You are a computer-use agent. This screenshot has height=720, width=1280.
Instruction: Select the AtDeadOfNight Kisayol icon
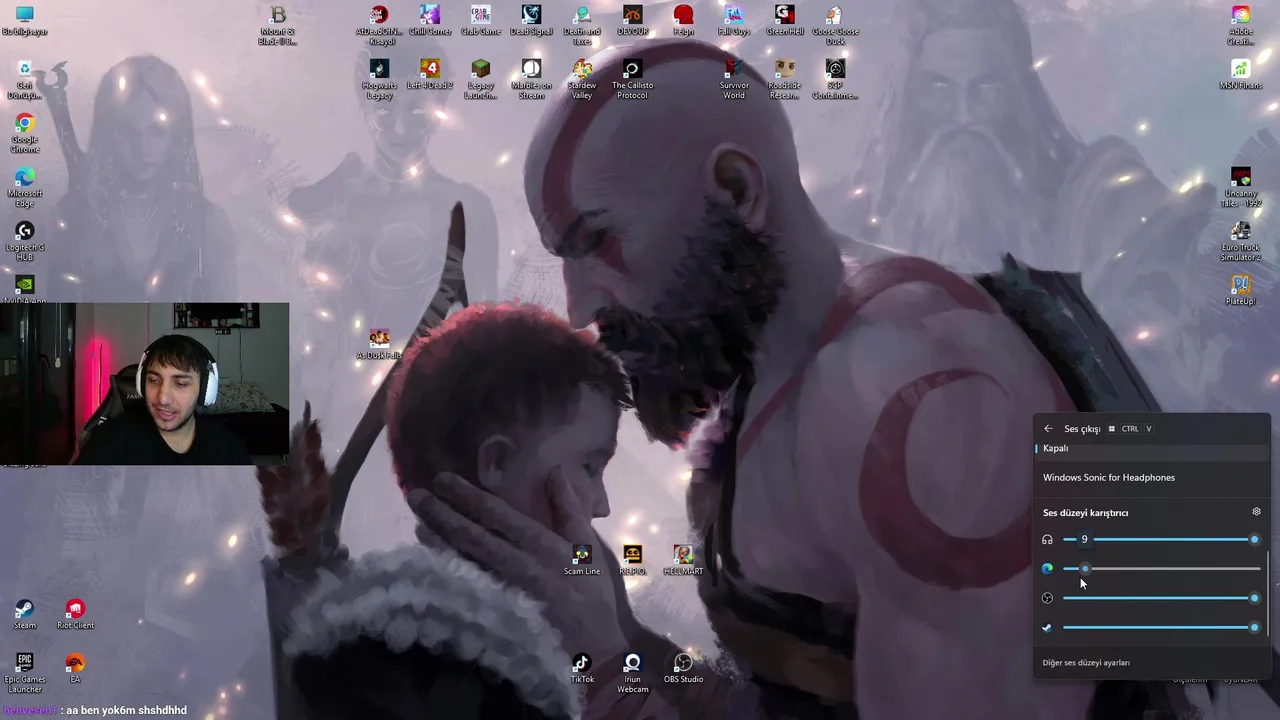tap(379, 25)
